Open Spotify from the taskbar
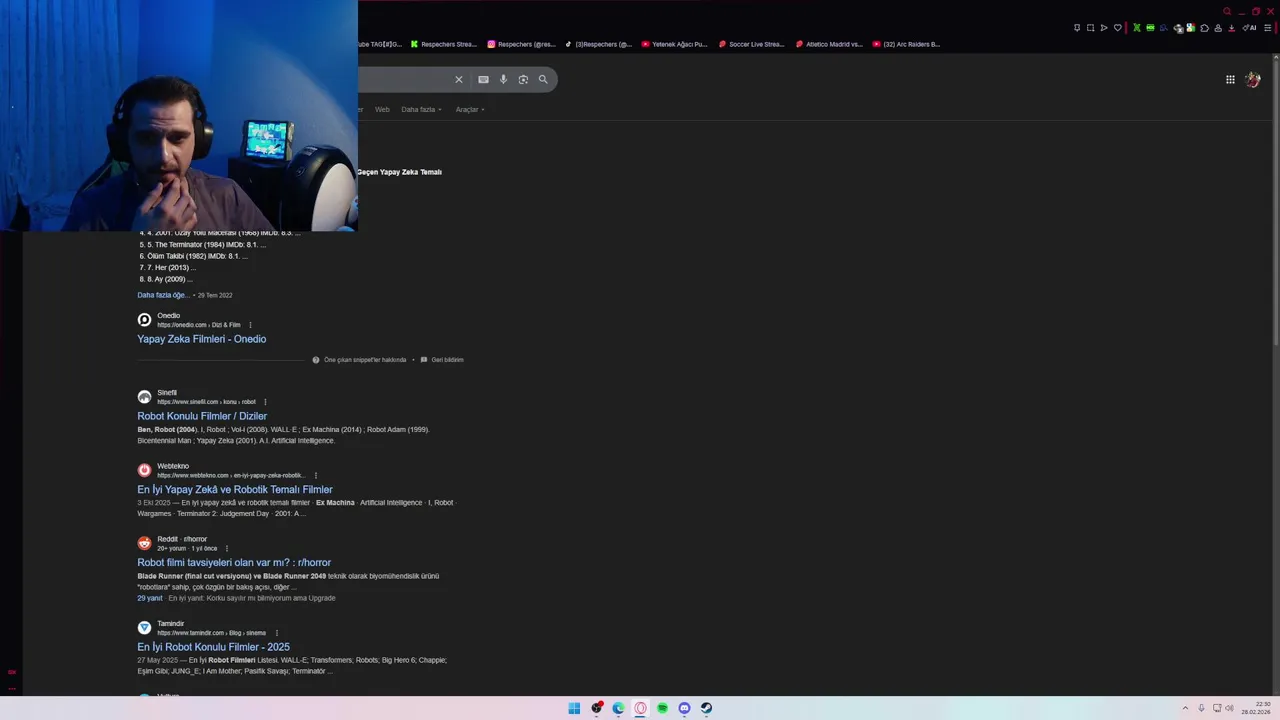The height and width of the screenshot is (720, 1280). pos(662,708)
